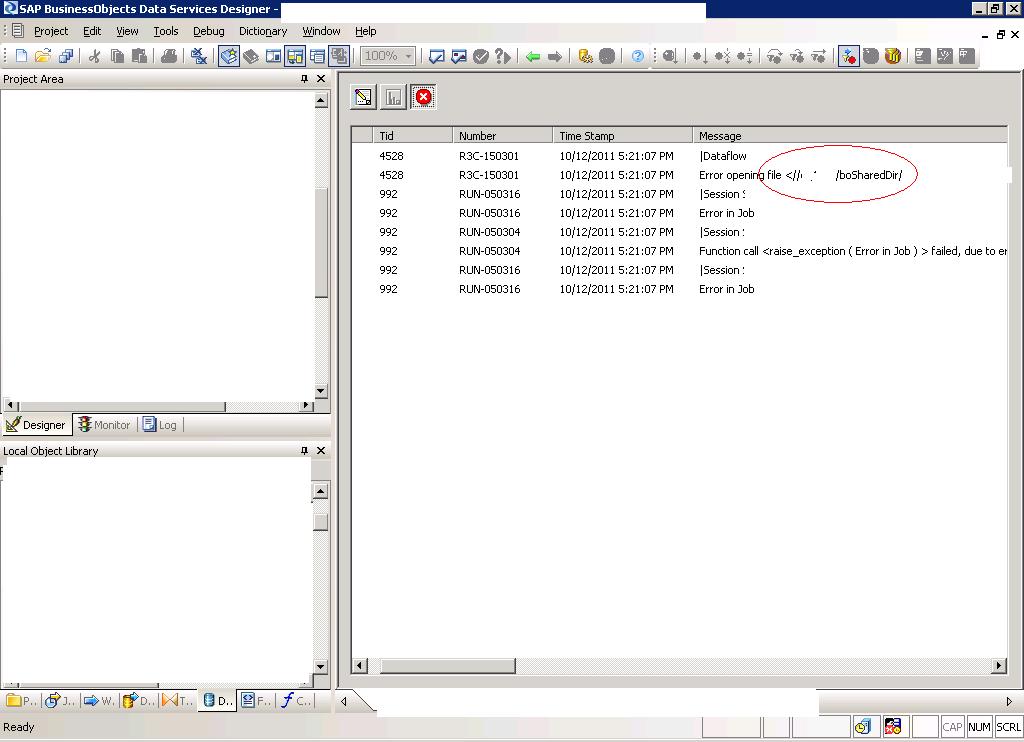Click the yellow funnel toolbar icon
This screenshot has width=1024, height=742.
[x=893, y=56]
